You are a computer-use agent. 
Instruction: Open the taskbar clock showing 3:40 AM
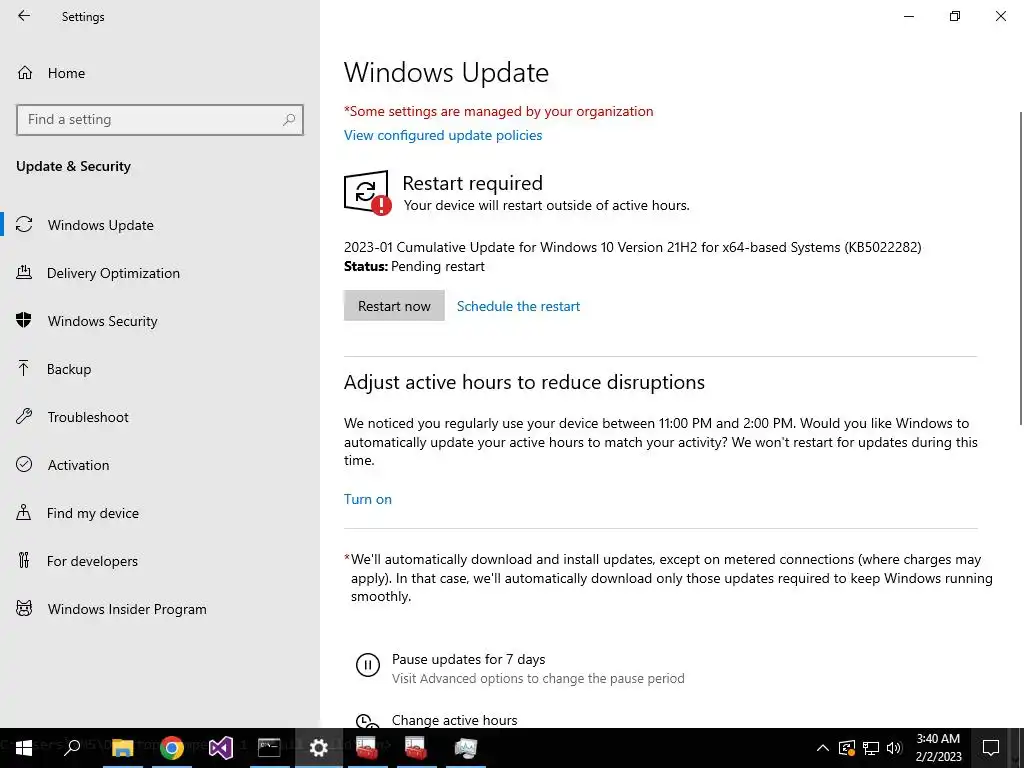pos(938,748)
